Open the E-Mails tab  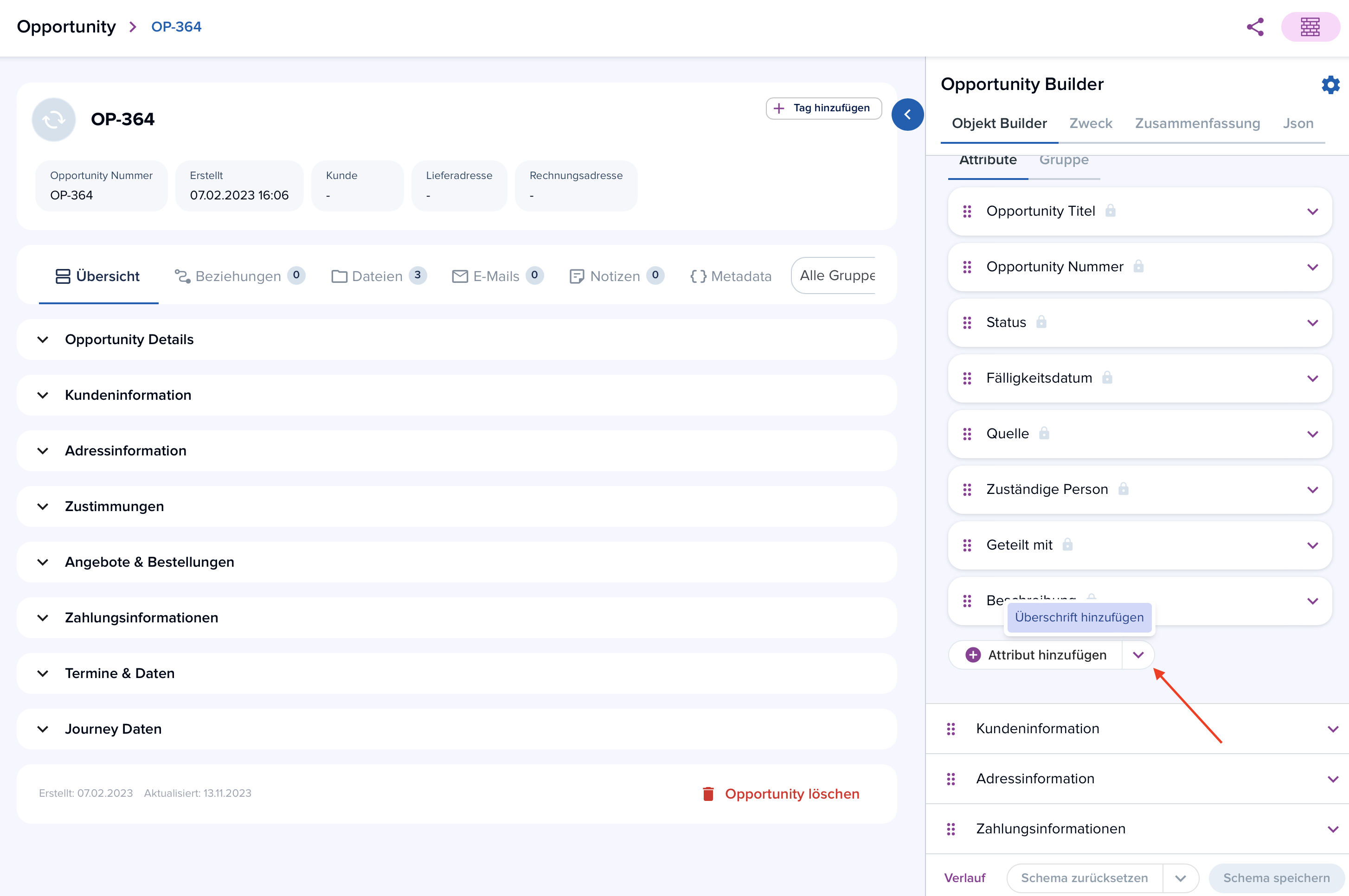[x=497, y=276]
